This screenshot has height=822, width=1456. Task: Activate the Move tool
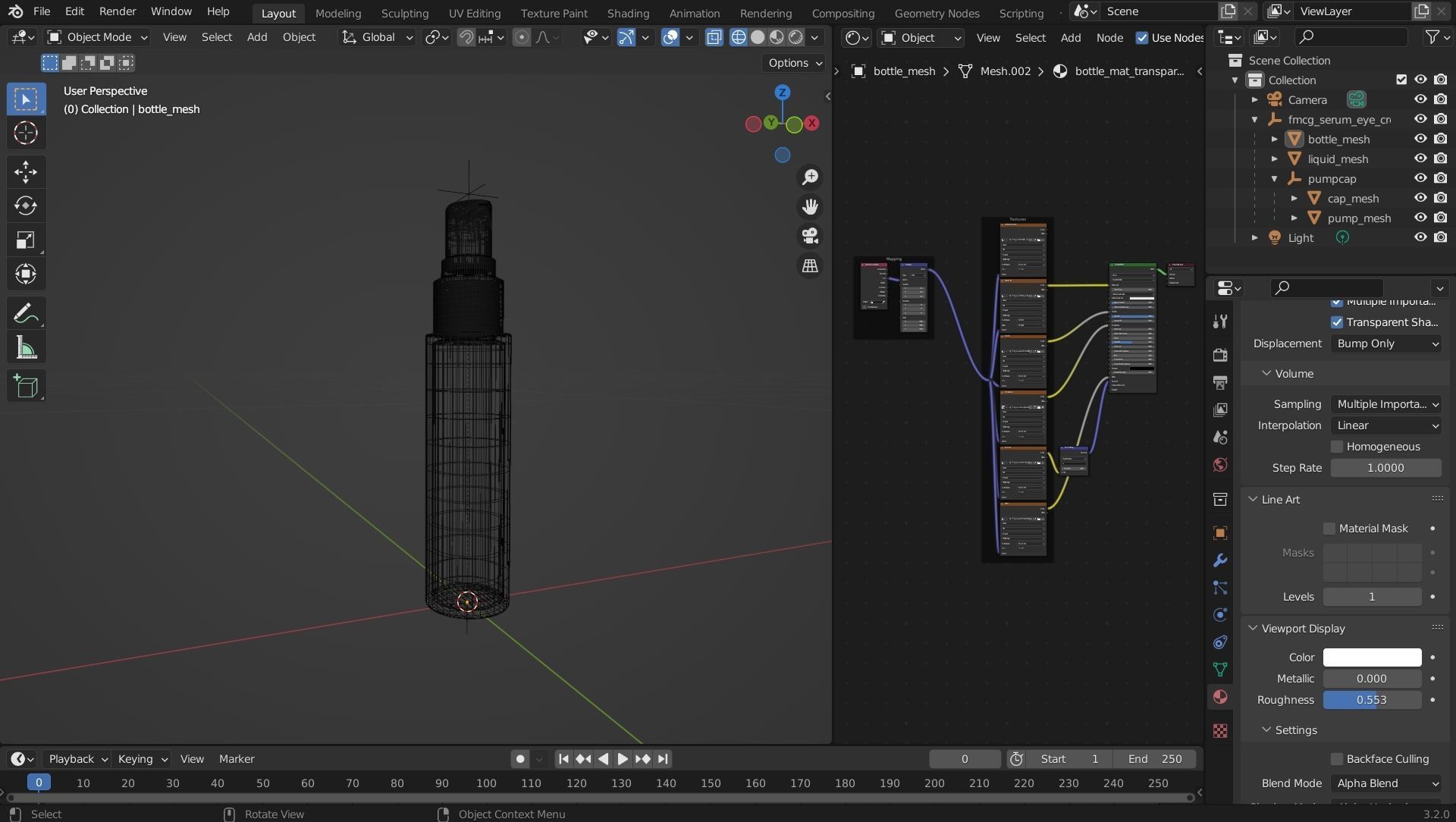(26, 171)
